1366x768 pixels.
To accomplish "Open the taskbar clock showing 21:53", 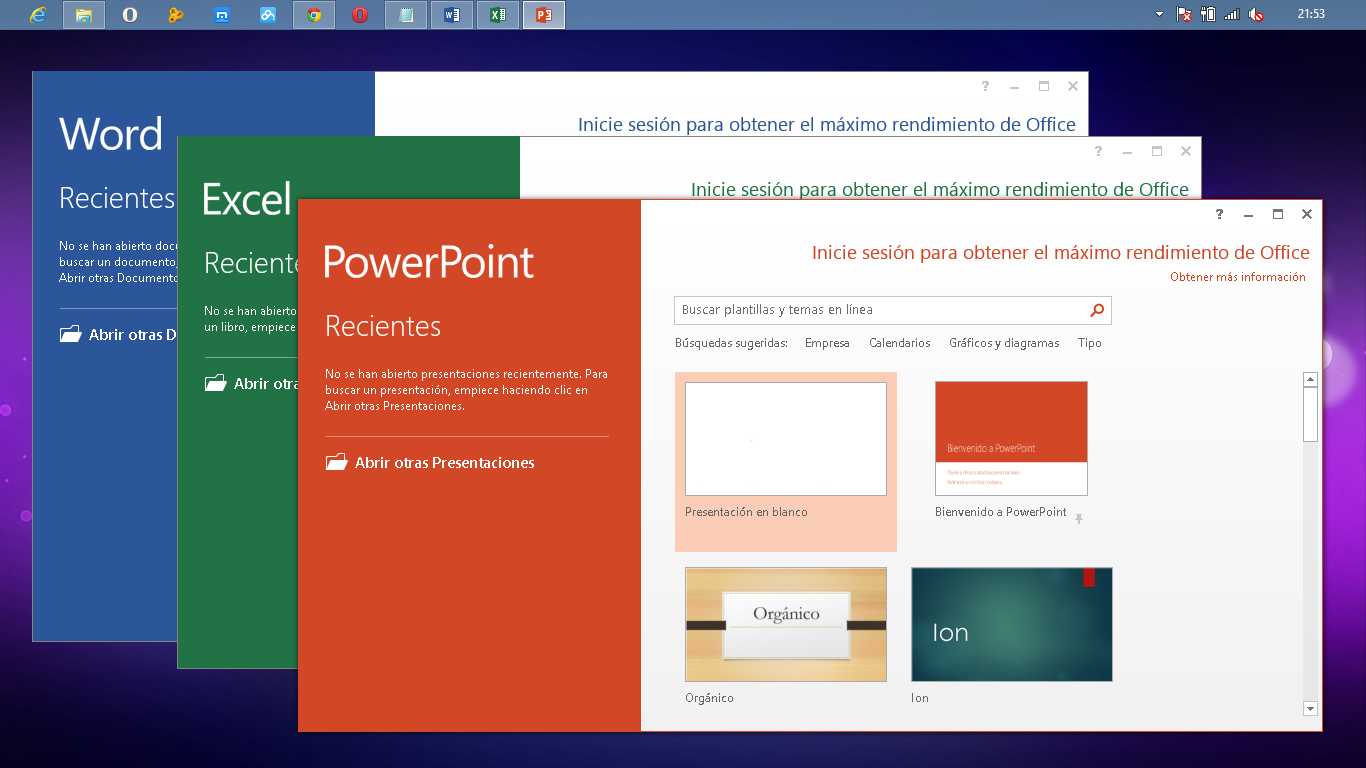I will pos(1311,14).
